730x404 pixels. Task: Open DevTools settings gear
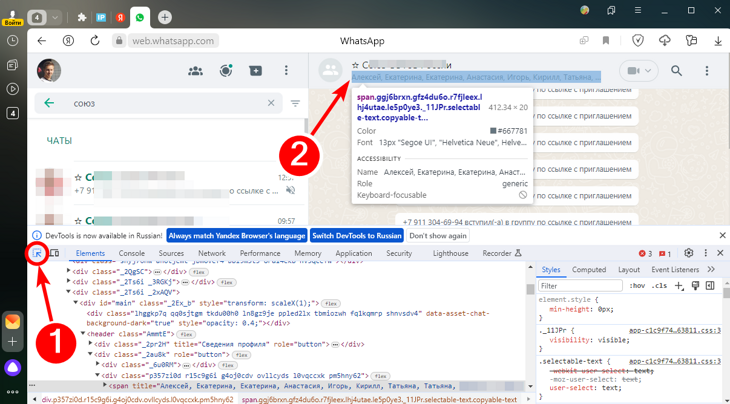(689, 253)
